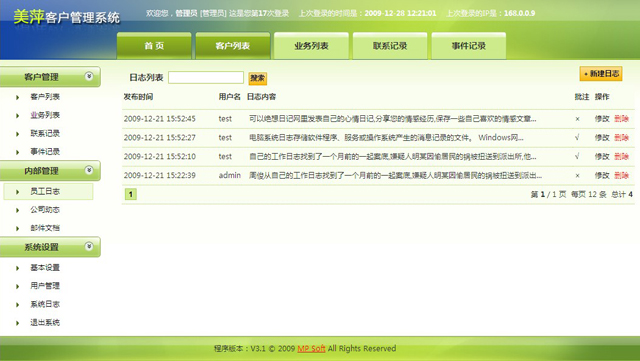This screenshot has height=361, width=640.
Task: Click the 新增日志 button
Action: point(601,74)
